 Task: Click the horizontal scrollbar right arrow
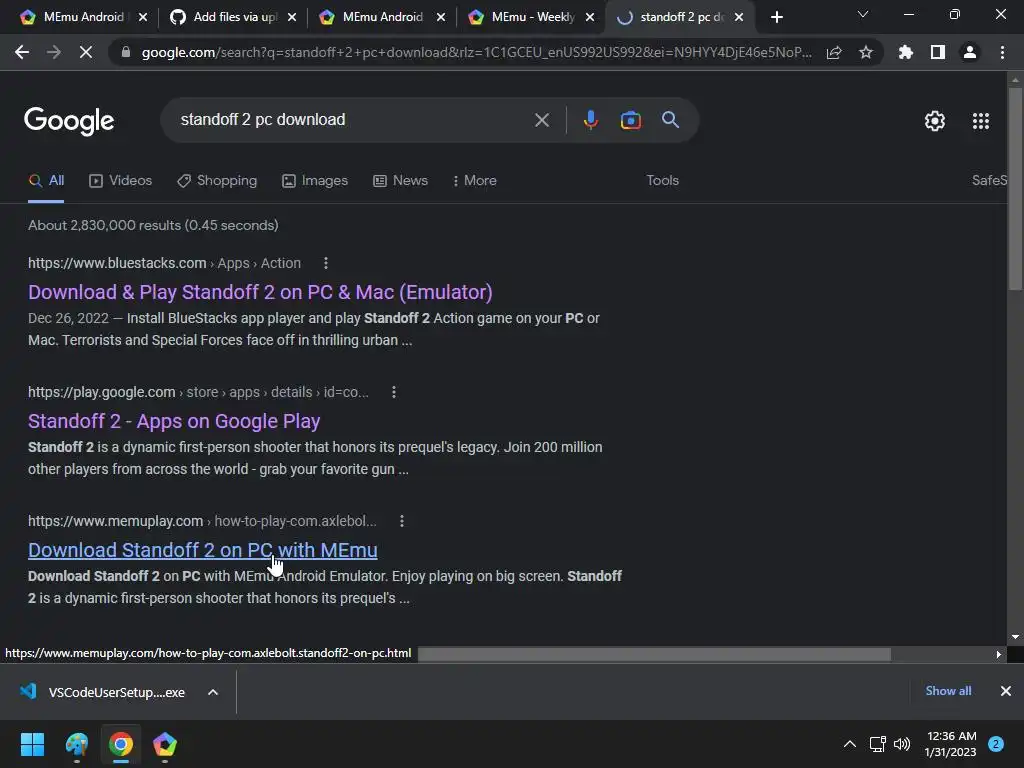(x=998, y=654)
